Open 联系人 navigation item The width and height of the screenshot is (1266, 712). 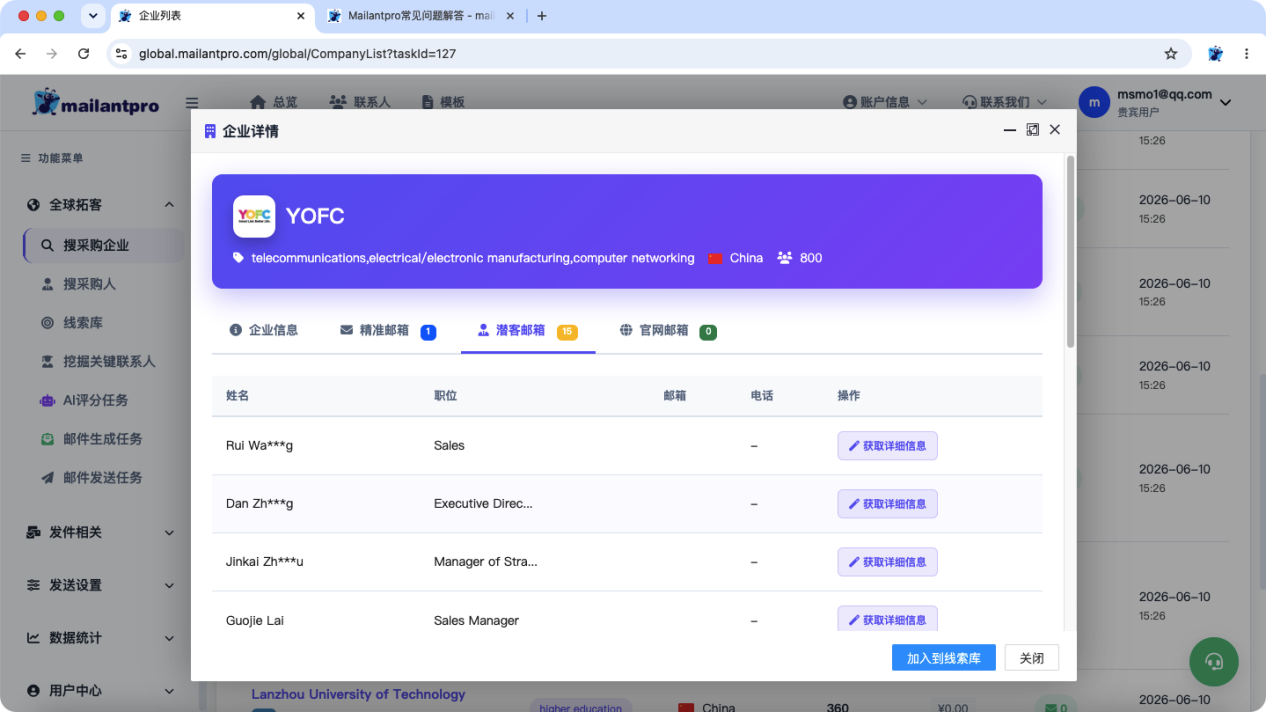coord(359,102)
